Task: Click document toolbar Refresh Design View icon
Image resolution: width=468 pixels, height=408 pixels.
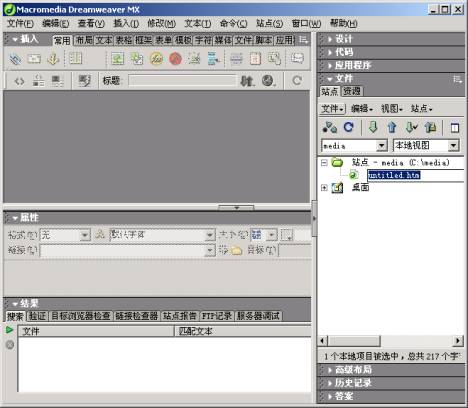Action: [297, 81]
